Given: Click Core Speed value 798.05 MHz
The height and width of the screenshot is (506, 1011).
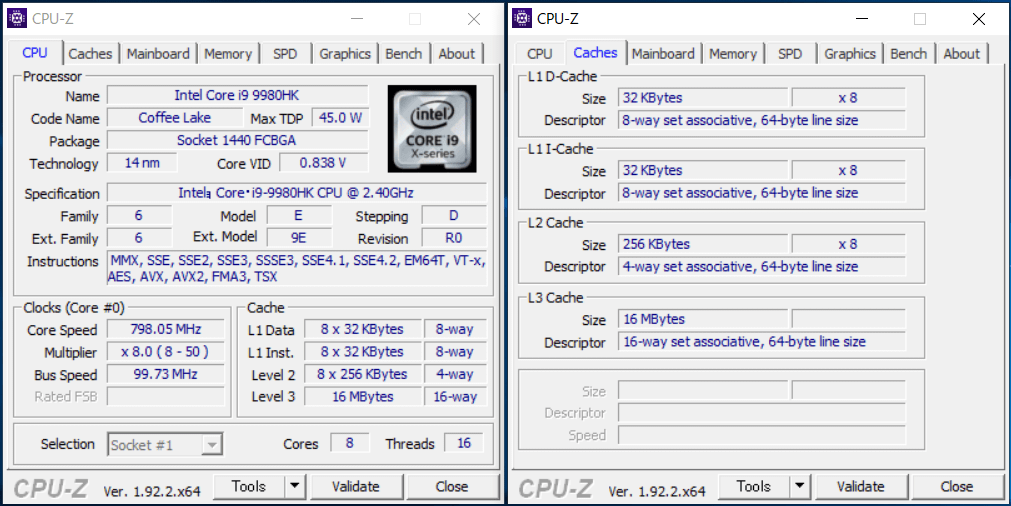Looking at the screenshot, I should coord(166,329).
